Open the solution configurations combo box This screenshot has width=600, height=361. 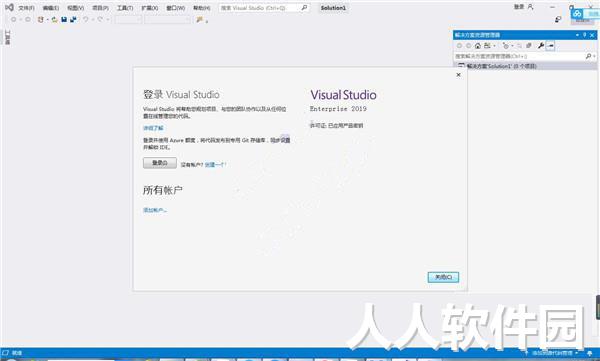click(129, 19)
